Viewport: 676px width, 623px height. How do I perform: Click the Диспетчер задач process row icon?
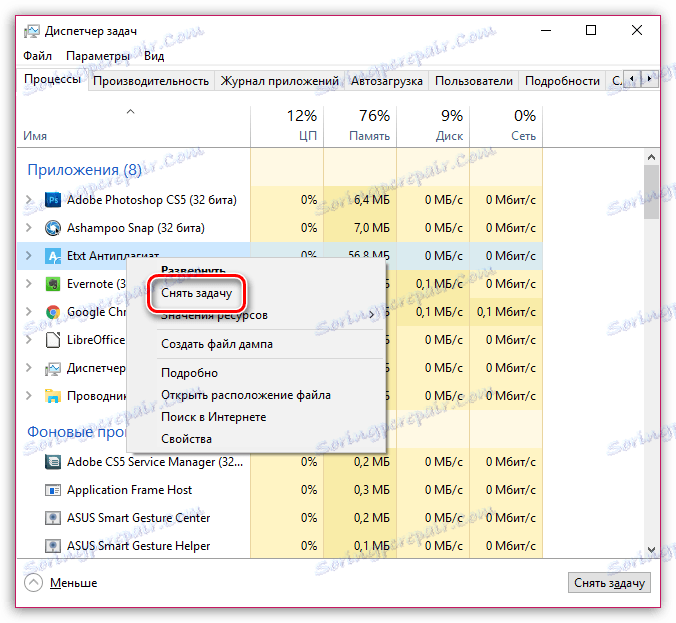(53, 368)
